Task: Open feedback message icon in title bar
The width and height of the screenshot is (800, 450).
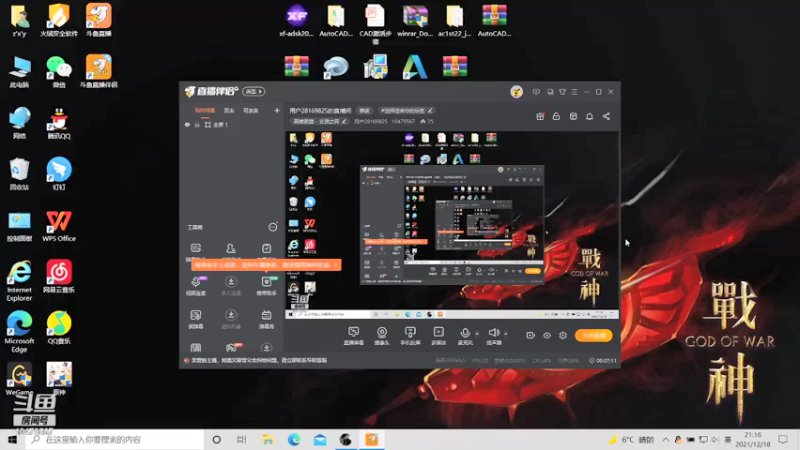Action: 536,92
